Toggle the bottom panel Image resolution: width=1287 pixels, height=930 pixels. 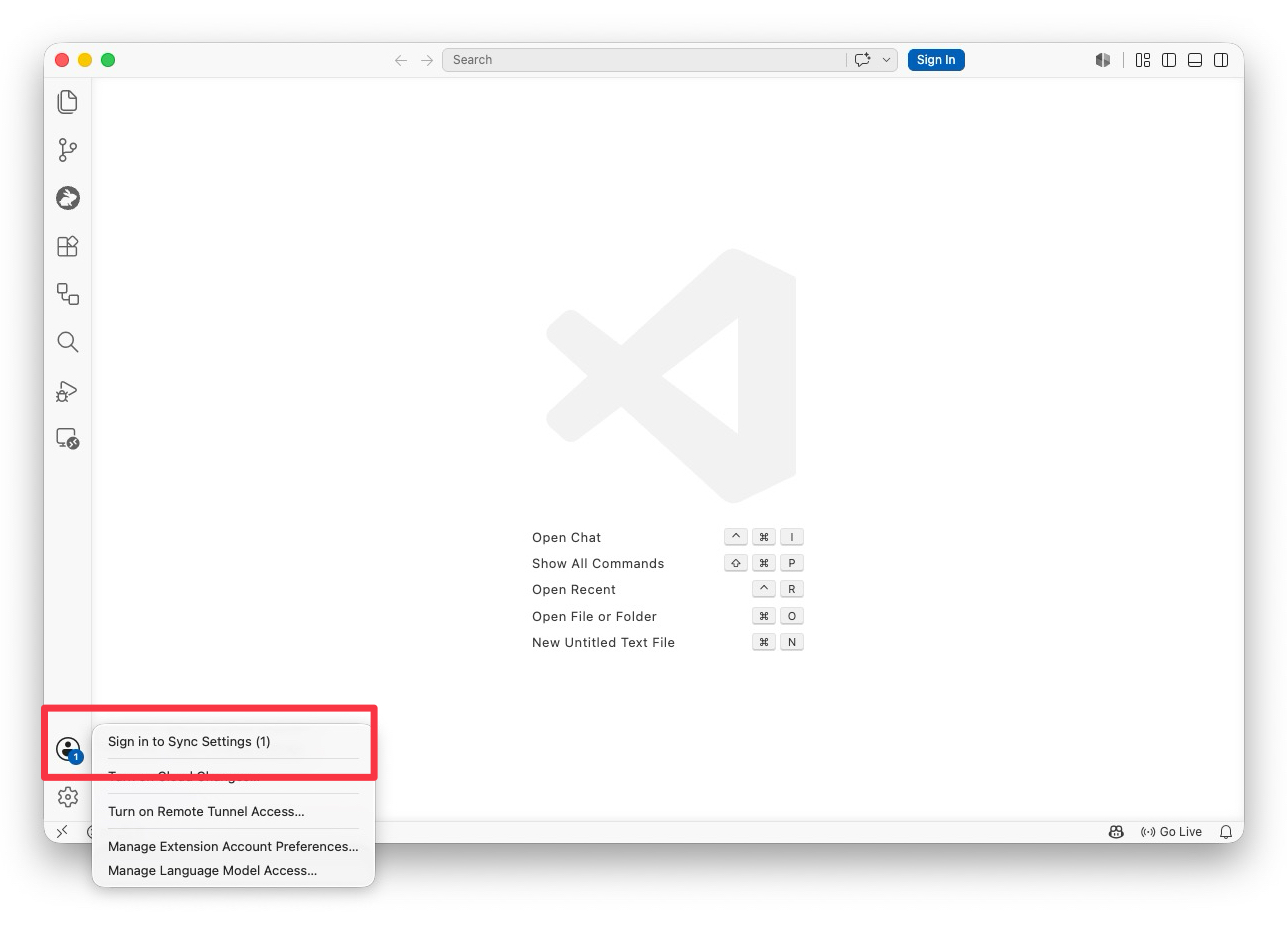1195,60
